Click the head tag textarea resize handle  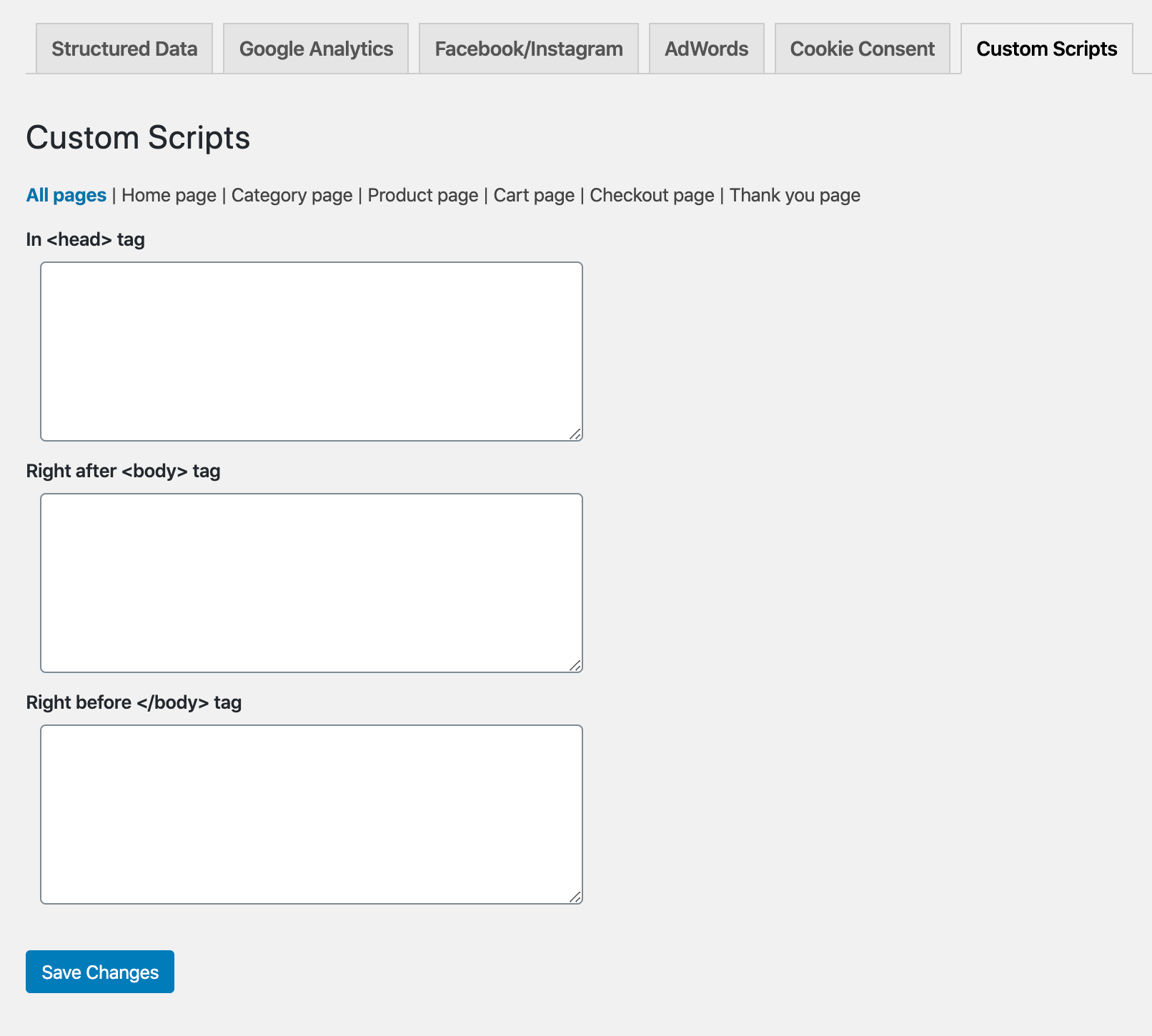point(575,434)
